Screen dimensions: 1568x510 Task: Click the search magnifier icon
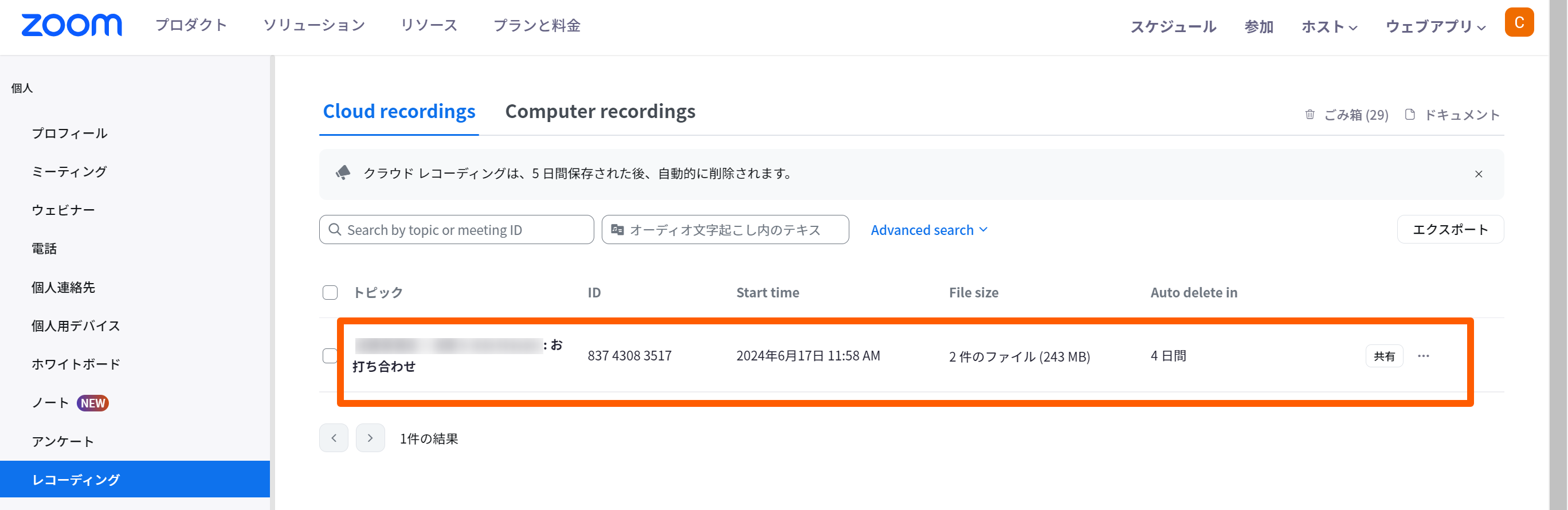point(335,229)
